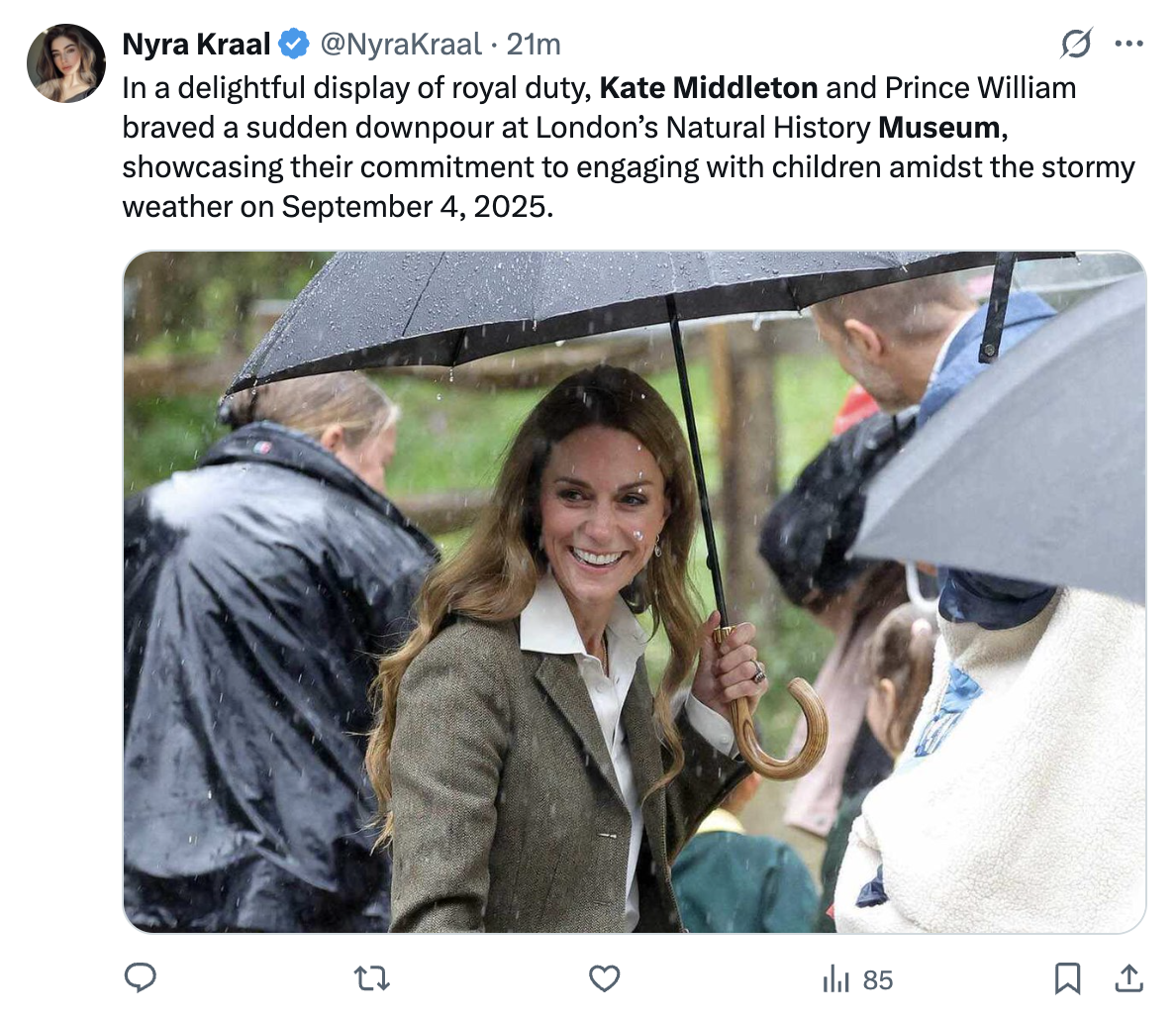Click the 21m timestamp

coord(534,44)
